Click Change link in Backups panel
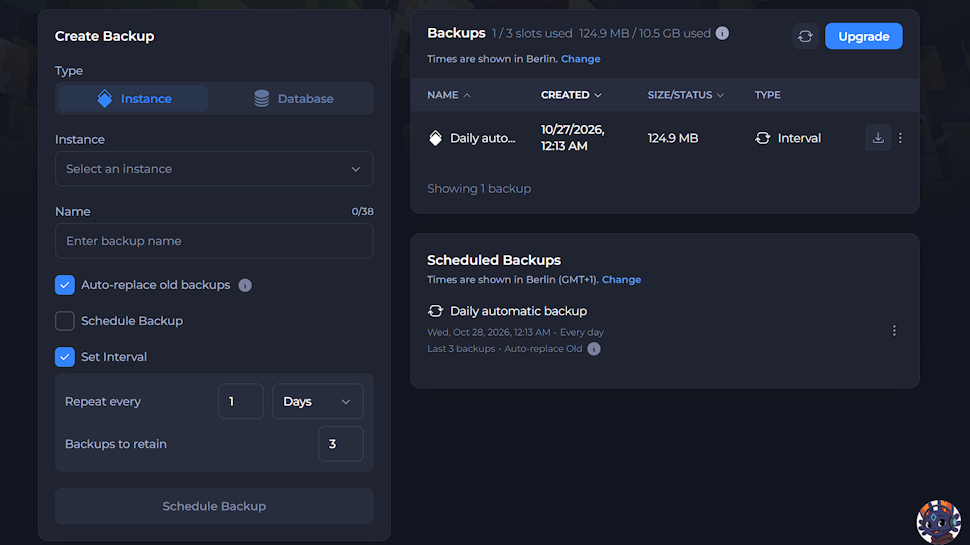This screenshot has height=545, width=970. click(580, 59)
